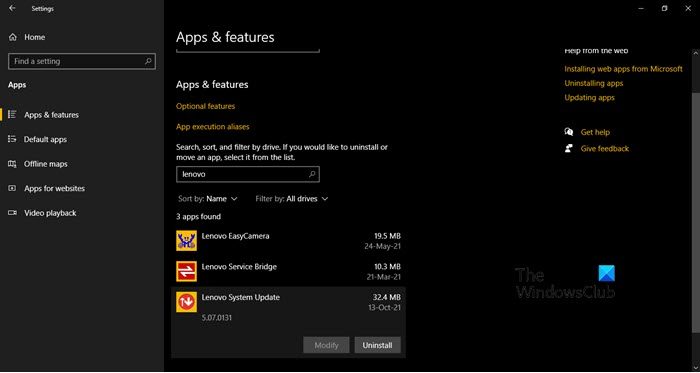Image resolution: width=700 pixels, height=373 pixels.
Task: Open the Updating apps help link
Action: (x=589, y=98)
